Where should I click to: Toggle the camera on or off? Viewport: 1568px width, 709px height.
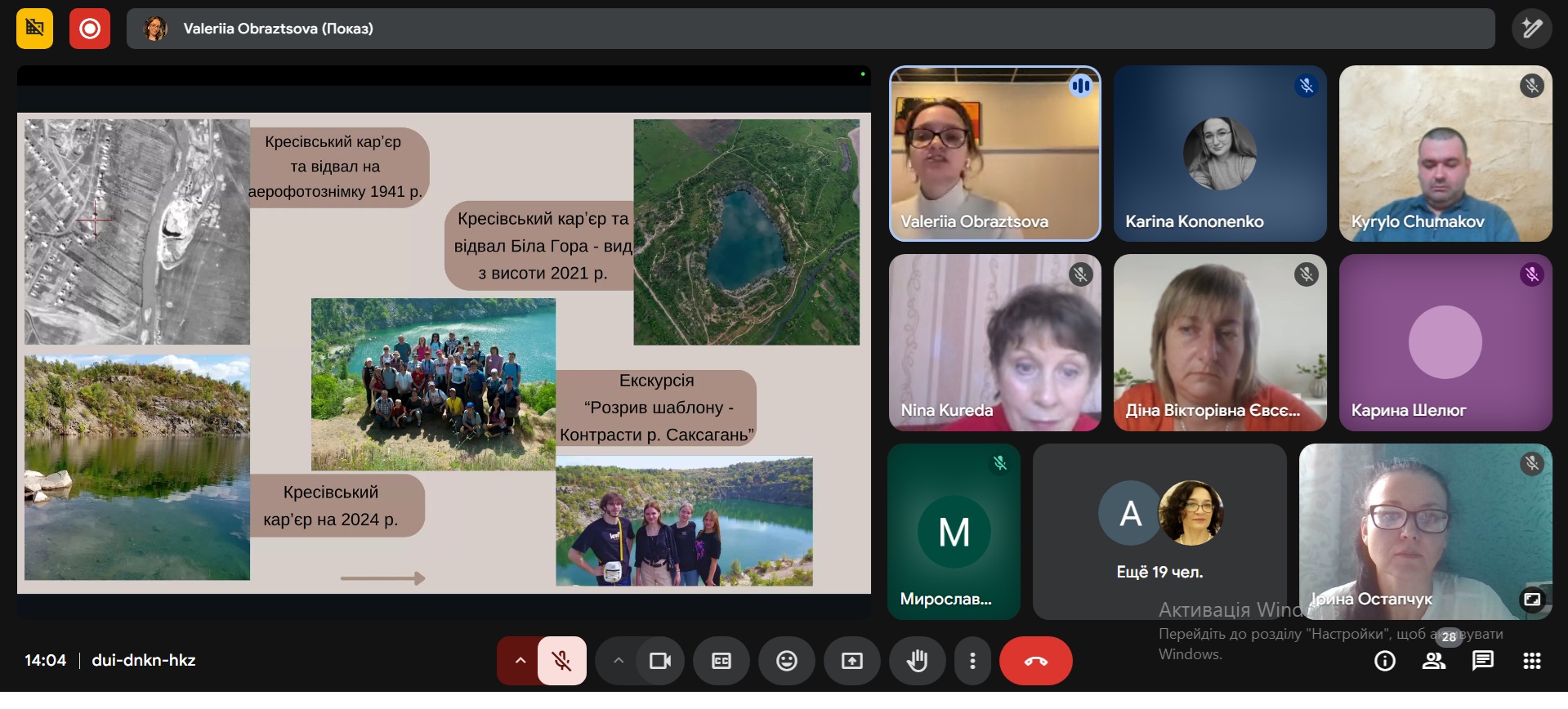(x=659, y=661)
